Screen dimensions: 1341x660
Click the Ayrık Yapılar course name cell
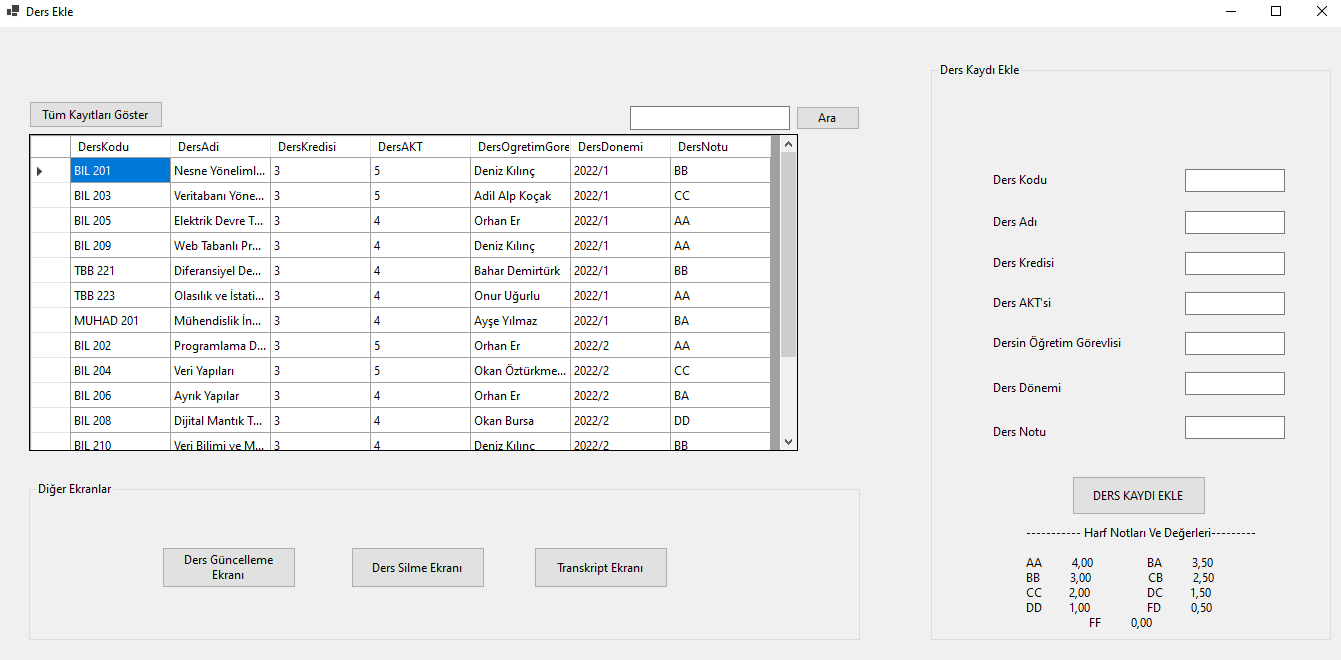tap(220, 396)
